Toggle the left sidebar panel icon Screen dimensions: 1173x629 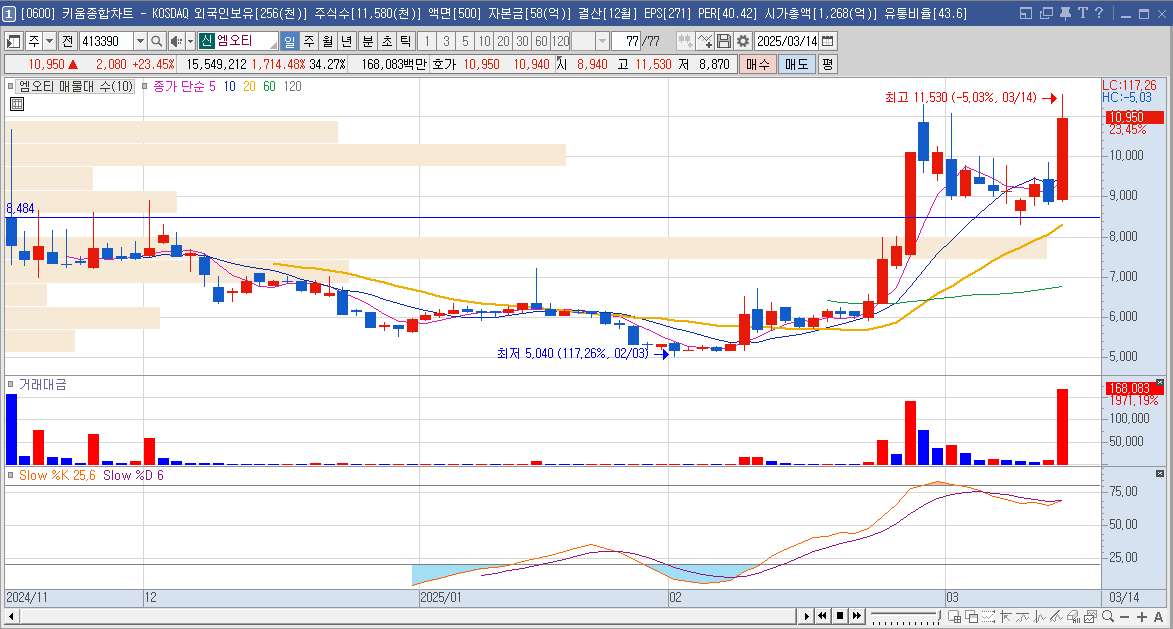(x=13, y=41)
